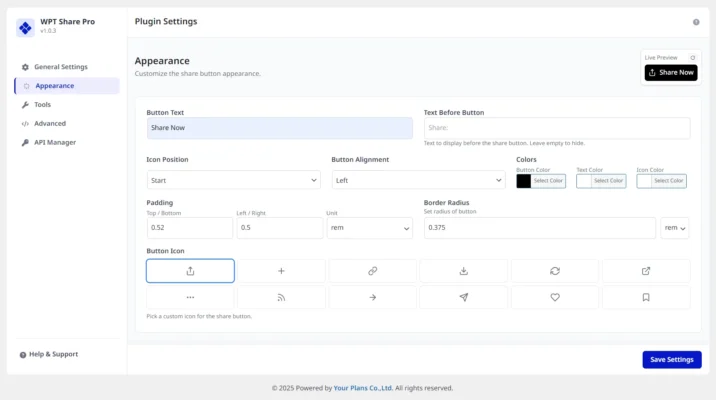Click the version number v1.0.3
The height and width of the screenshot is (400, 716).
(x=48, y=31)
